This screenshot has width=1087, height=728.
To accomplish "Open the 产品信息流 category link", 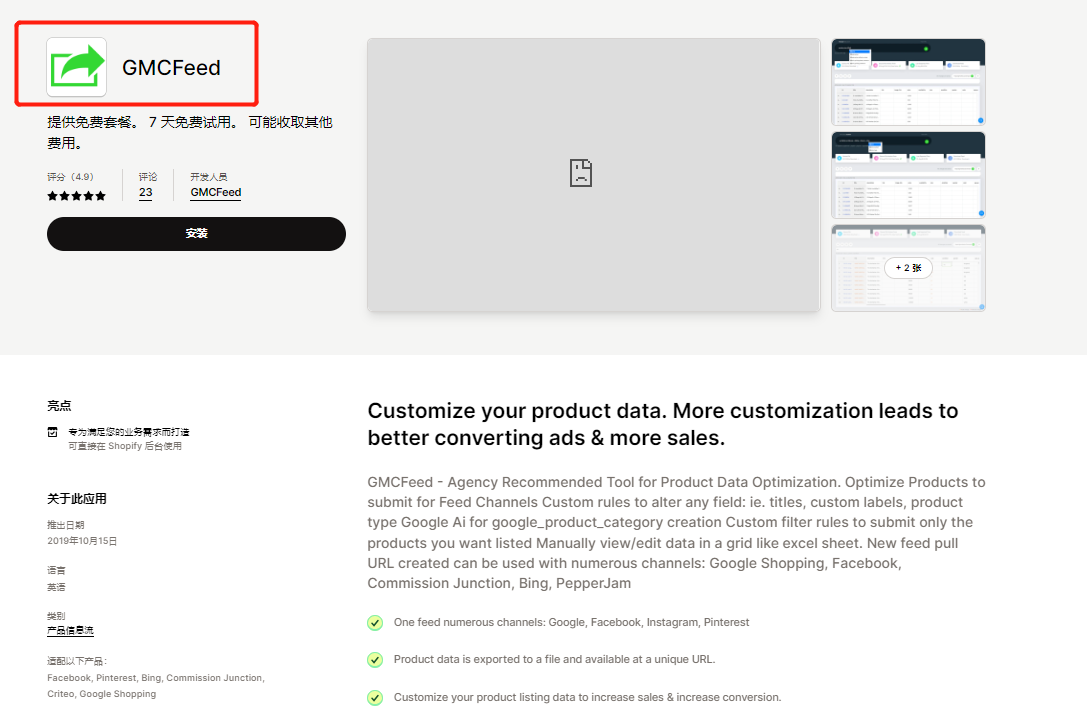I will coord(70,631).
